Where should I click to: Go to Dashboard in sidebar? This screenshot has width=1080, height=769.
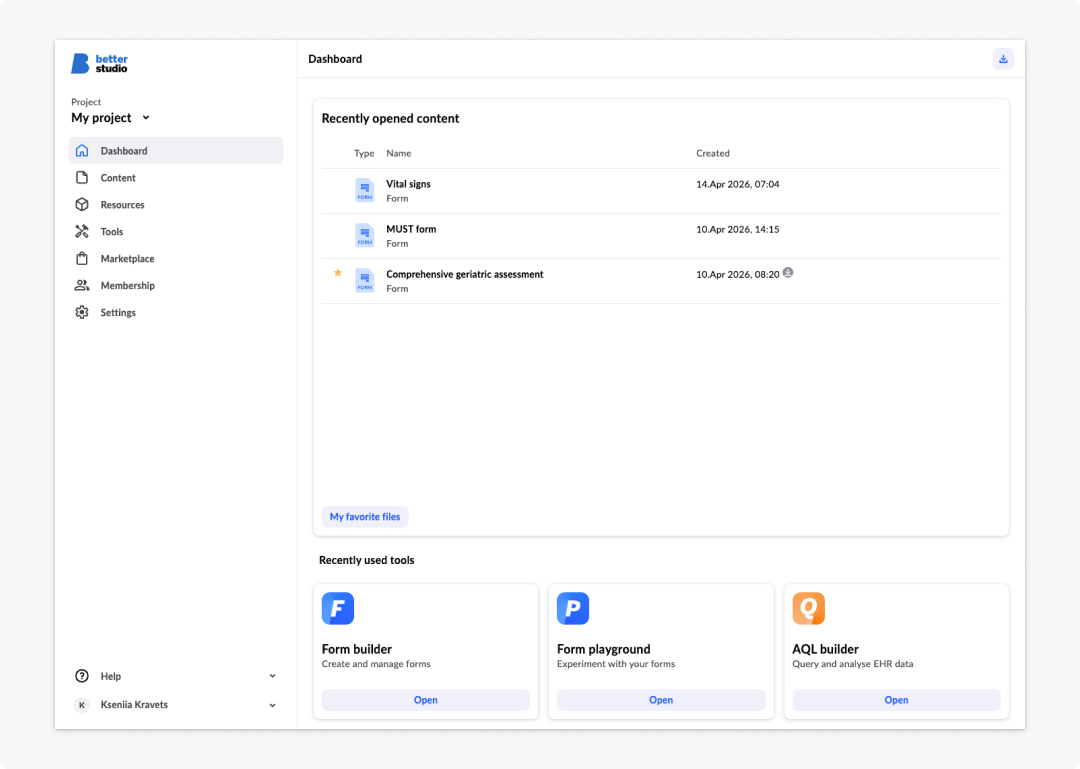[x=176, y=150]
